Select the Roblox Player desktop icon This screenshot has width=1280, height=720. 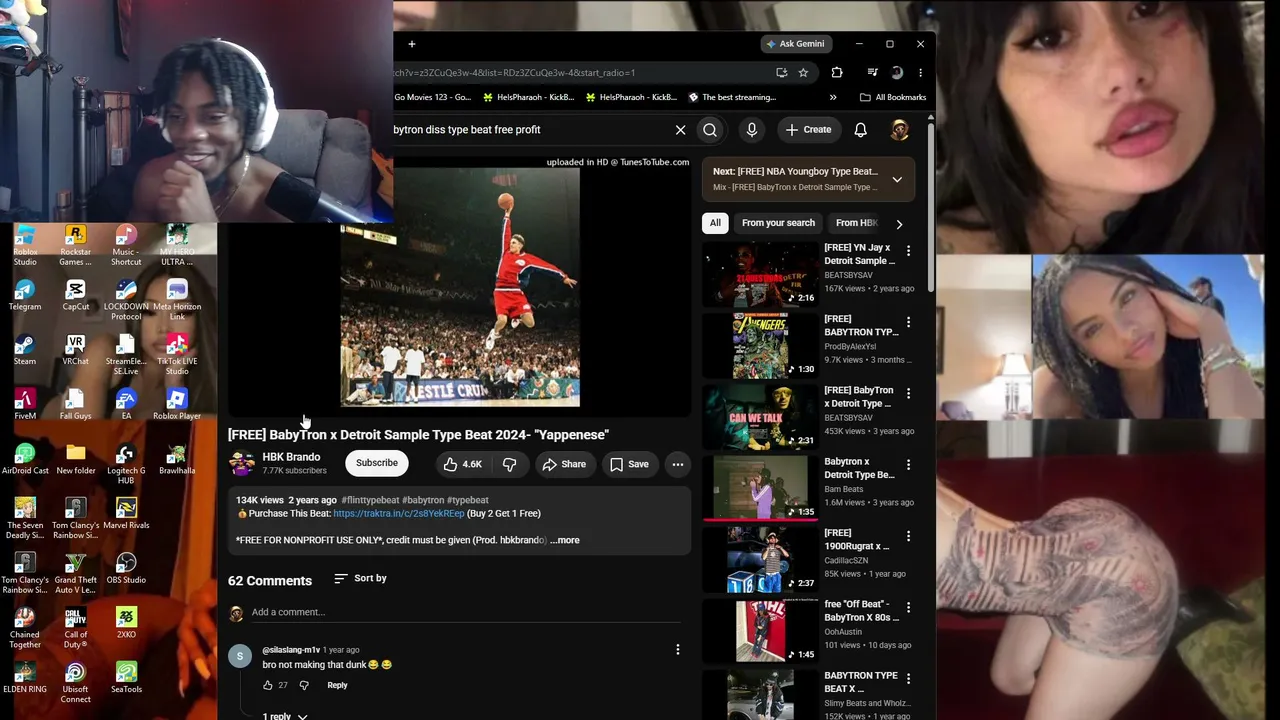point(177,405)
